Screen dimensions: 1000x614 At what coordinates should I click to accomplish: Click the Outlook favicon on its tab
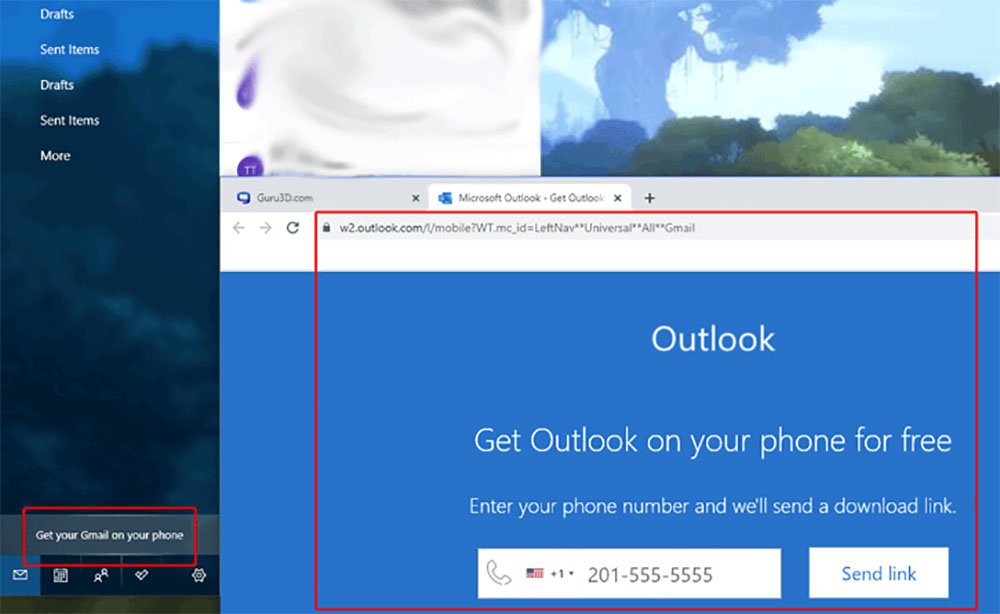coord(445,198)
